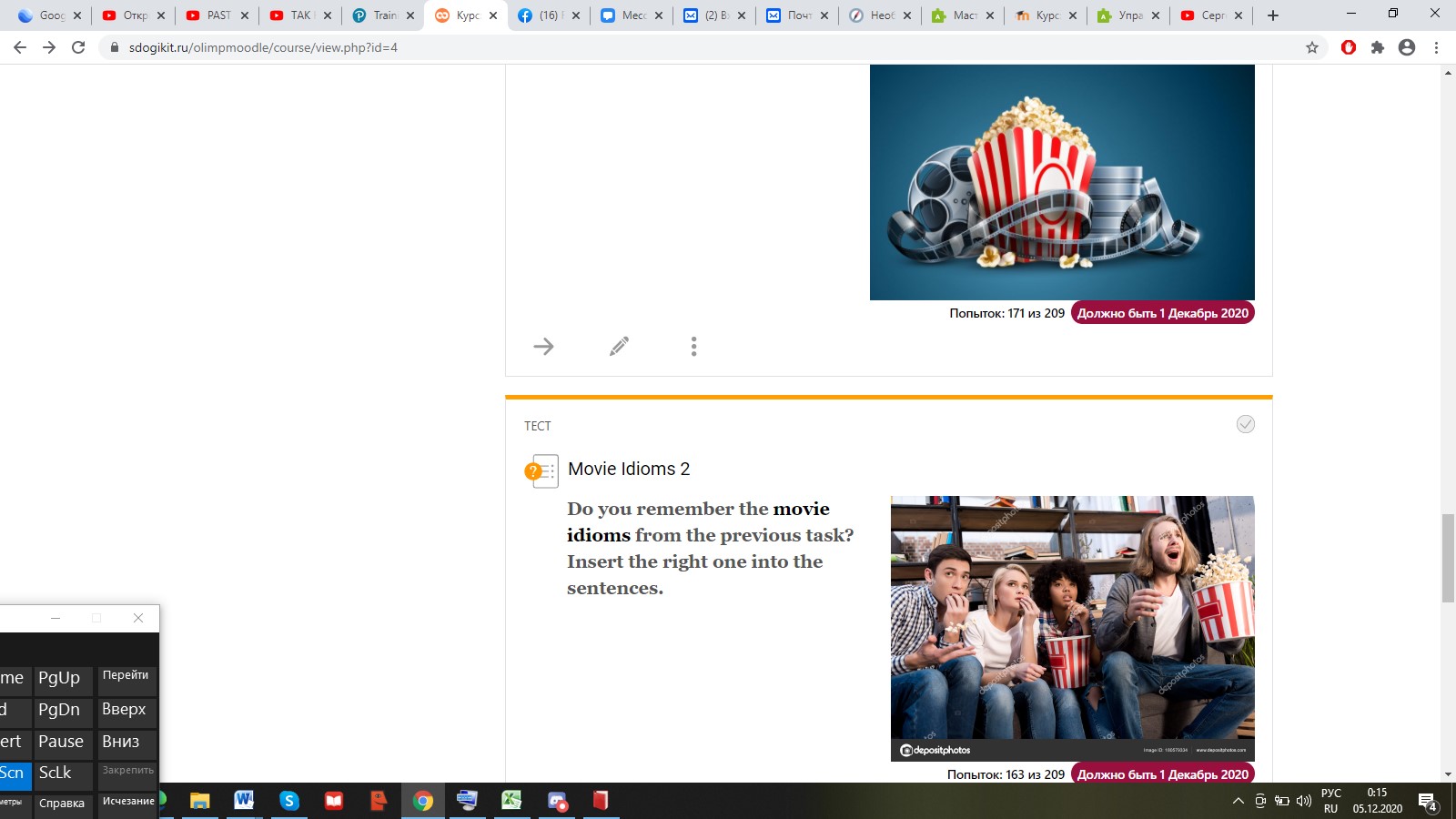Open the clock and date 05.12.2020
The image size is (1456, 819).
point(1378,801)
